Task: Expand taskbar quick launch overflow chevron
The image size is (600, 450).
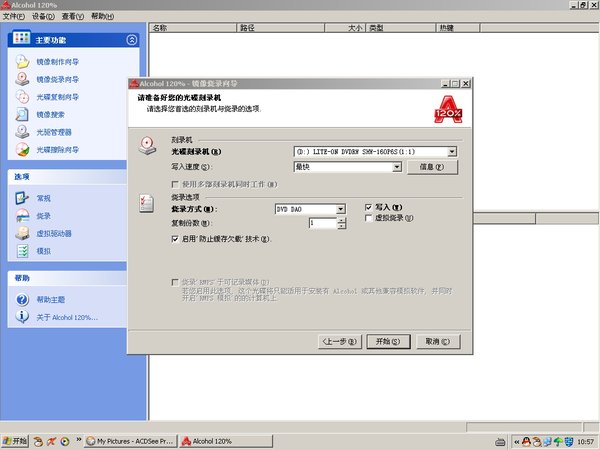Action: [x=78, y=439]
